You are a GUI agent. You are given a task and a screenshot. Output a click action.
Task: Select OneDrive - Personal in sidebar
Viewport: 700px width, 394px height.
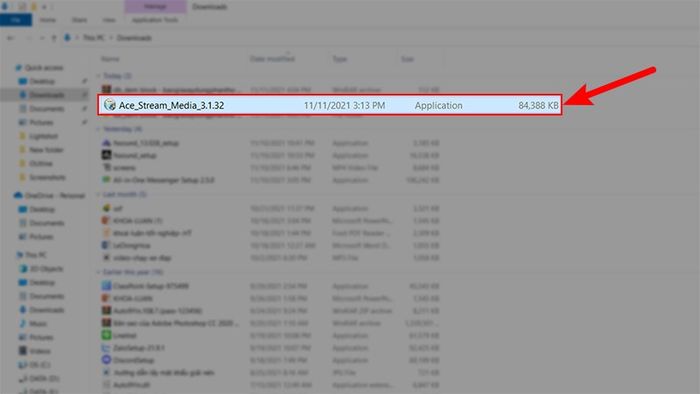[x=54, y=195]
